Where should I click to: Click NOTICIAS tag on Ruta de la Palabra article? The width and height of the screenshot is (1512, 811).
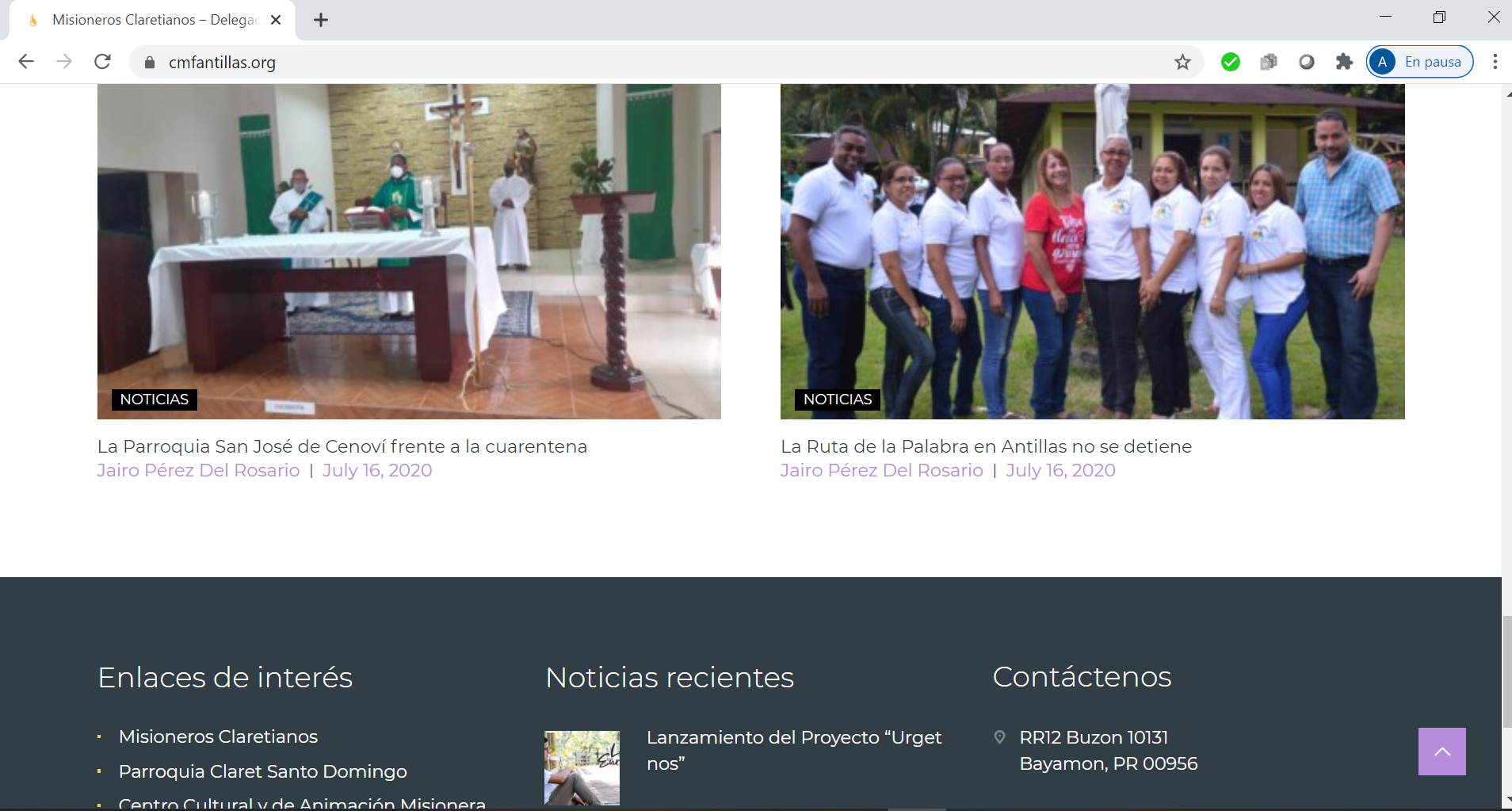[x=838, y=400]
